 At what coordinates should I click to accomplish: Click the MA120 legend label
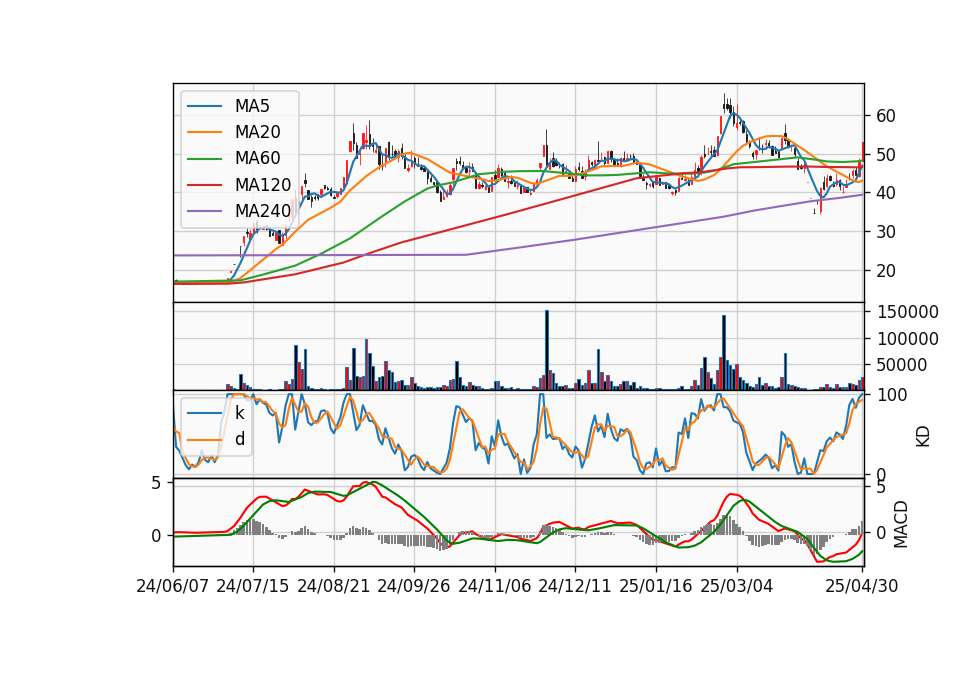pyautogui.click(x=263, y=184)
